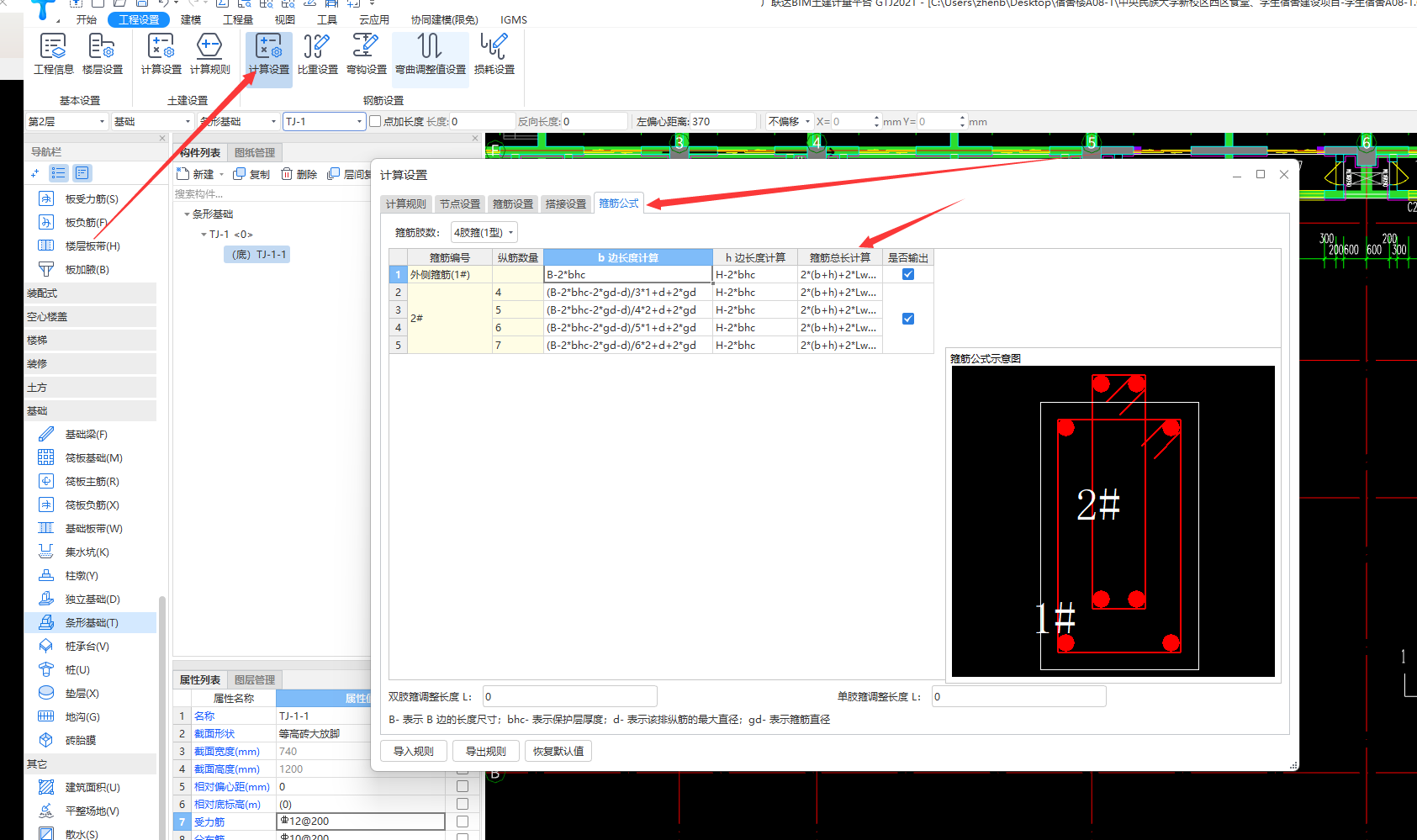The height and width of the screenshot is (840, 1417).
Task: Open 云应用 ribbon tab
Action: click(x=374, y=19)
